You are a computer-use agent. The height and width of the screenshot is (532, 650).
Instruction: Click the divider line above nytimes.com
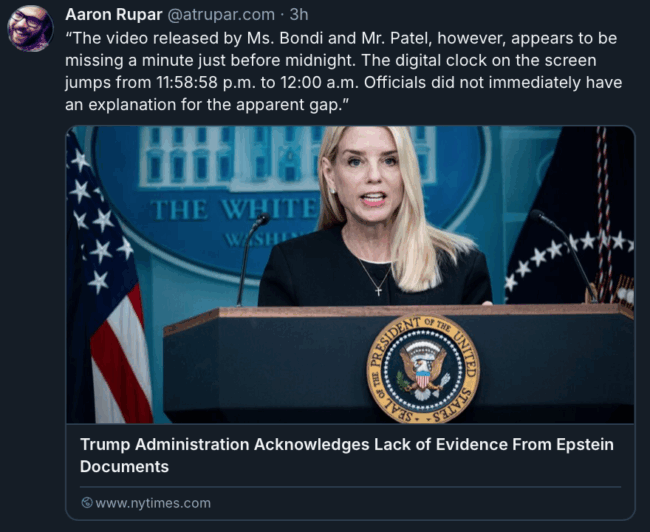pos(350,487)
